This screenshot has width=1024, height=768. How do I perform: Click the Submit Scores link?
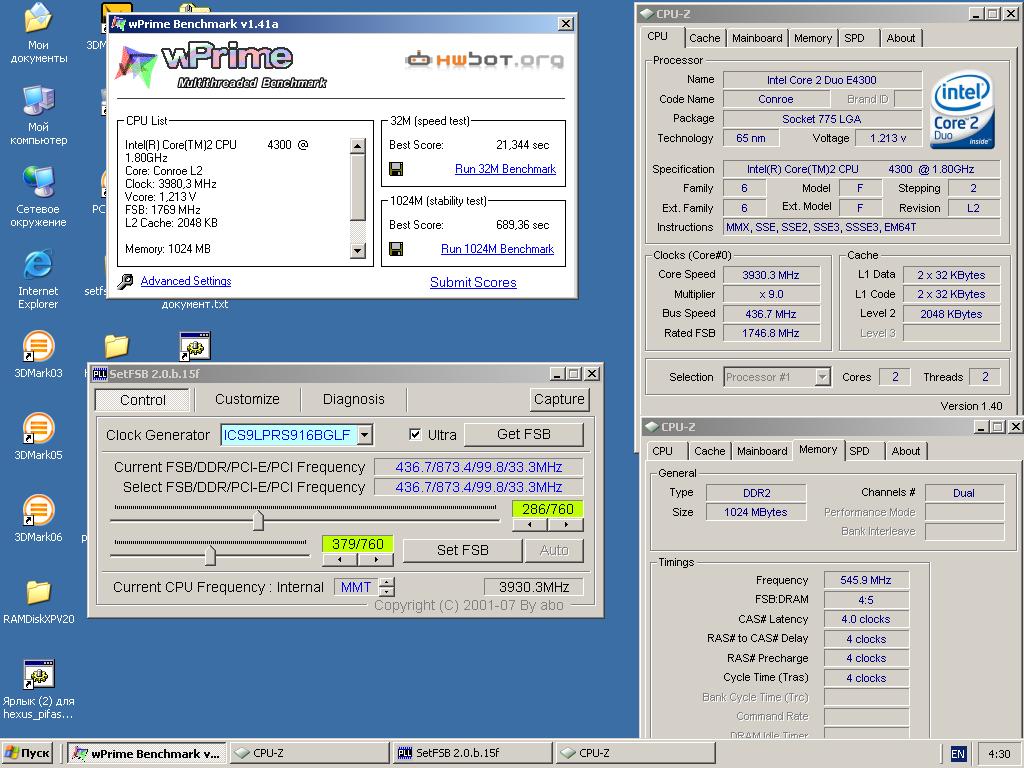(x=473, y=283)
